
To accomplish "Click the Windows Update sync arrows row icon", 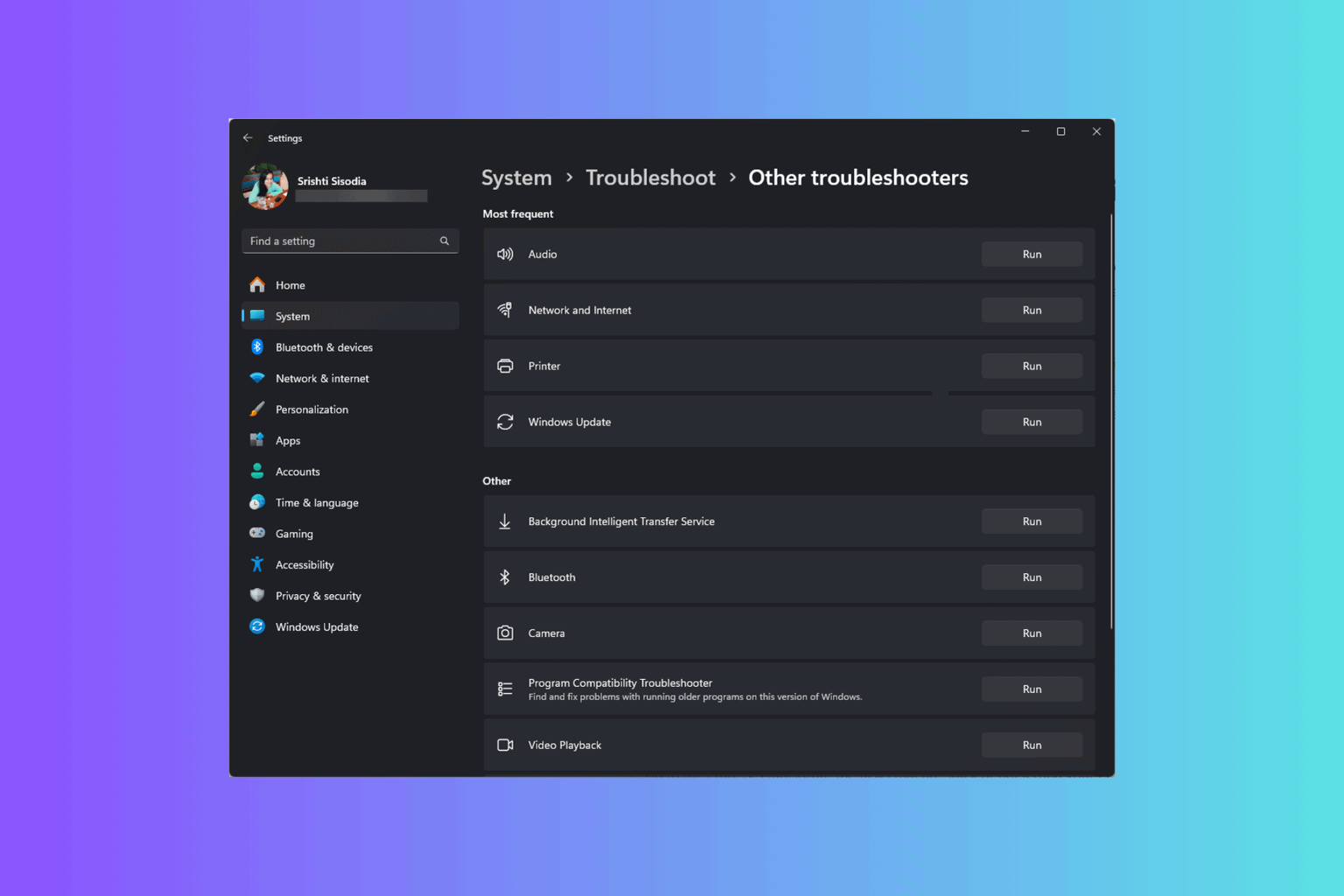I will [x=505, y=422].
